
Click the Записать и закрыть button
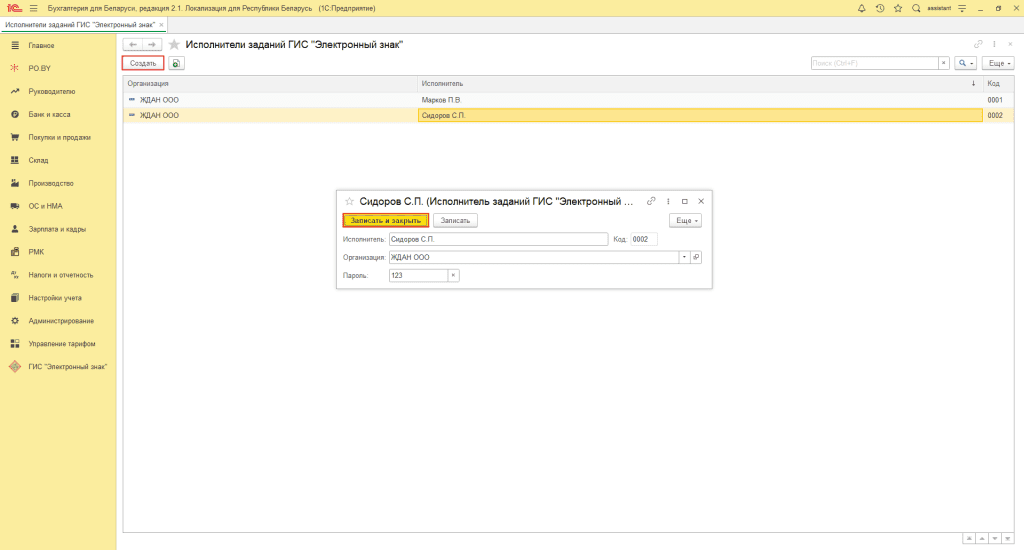click(x=385, y=220)
